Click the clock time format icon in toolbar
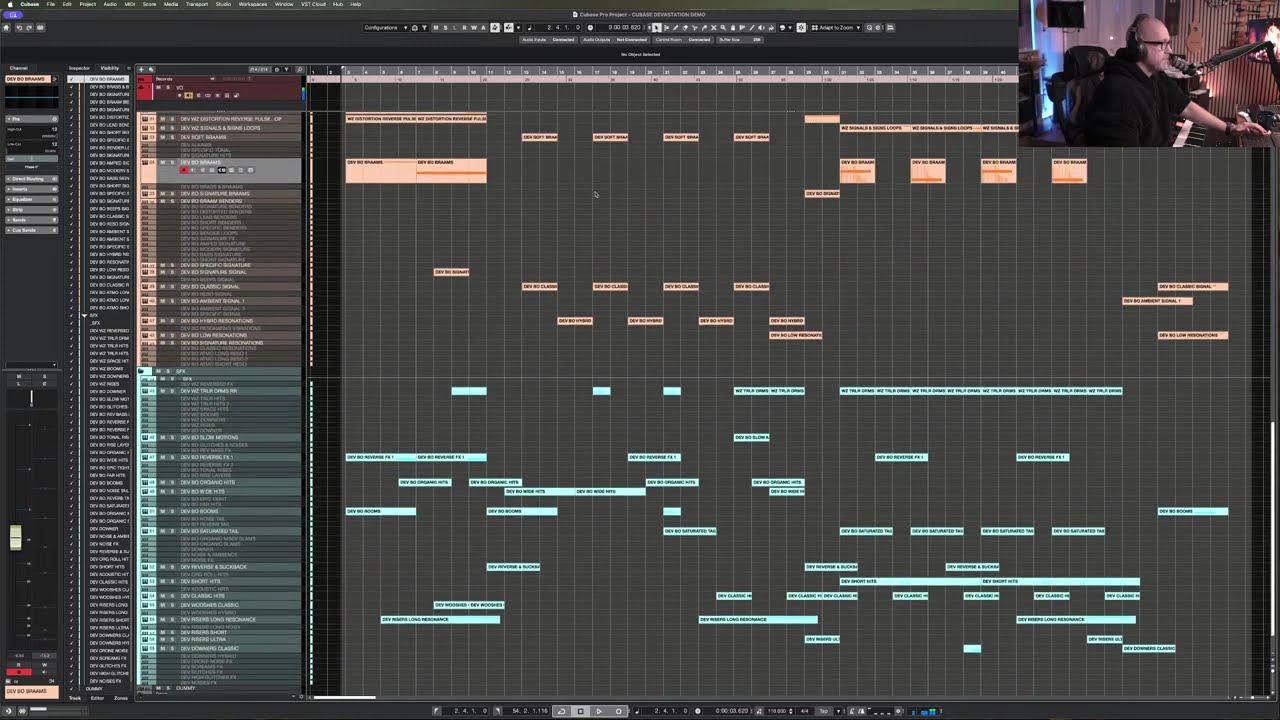The height and width of the screenshot is (720, 1280). (x=590, y=27)
